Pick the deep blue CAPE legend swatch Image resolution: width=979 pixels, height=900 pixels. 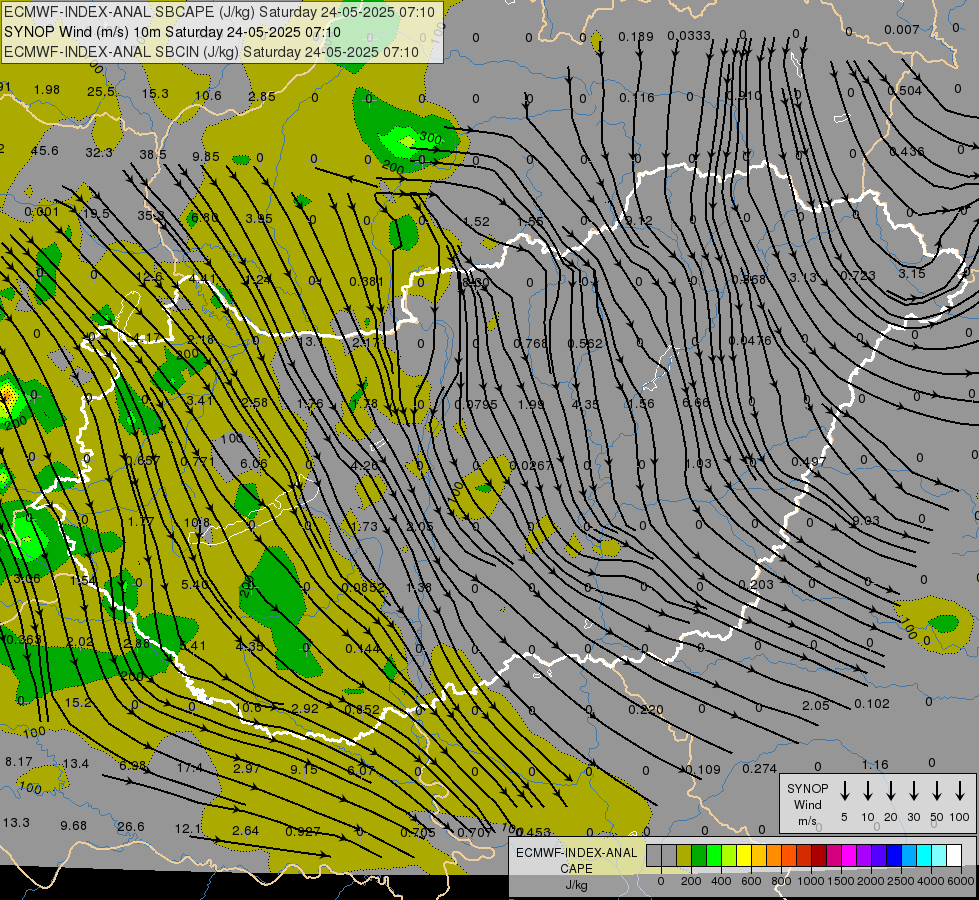coord(893,855)
